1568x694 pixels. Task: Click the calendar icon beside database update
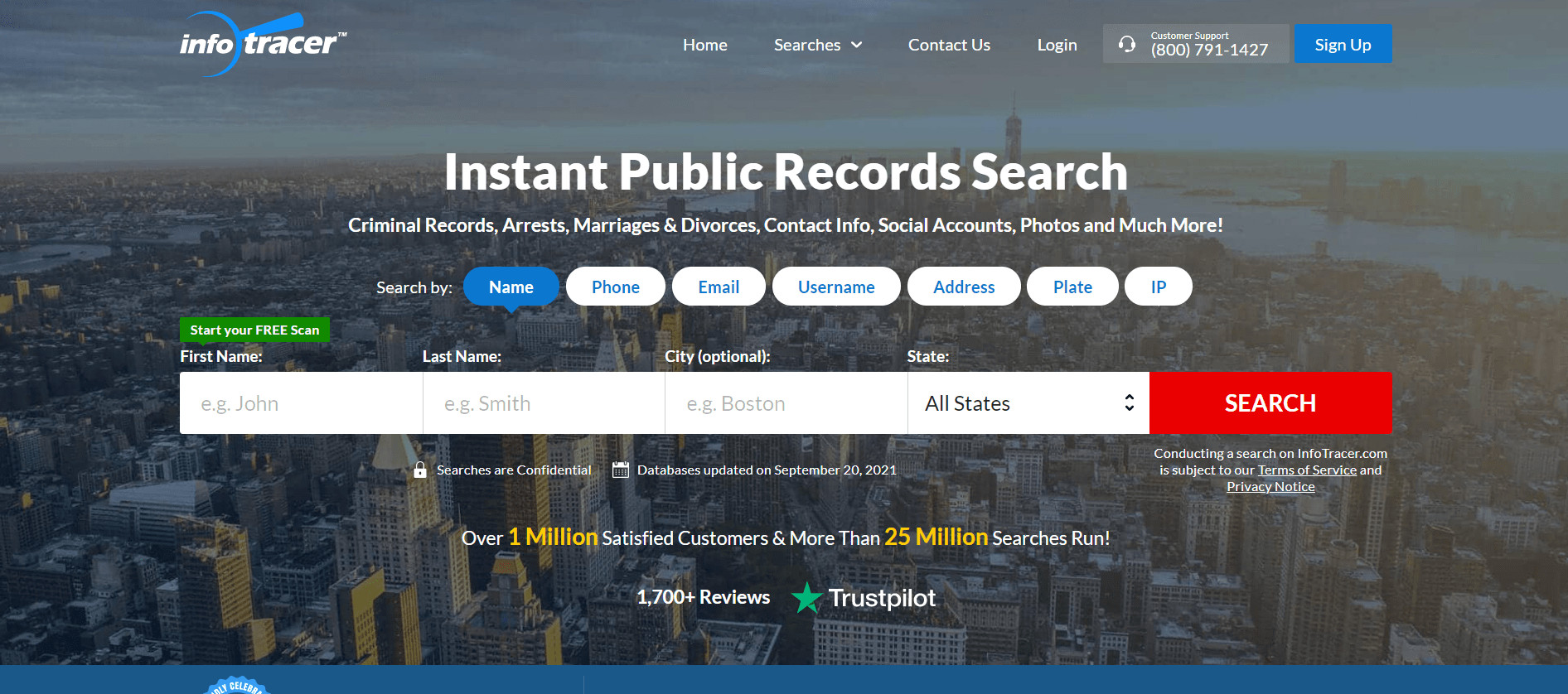[621, 470]
